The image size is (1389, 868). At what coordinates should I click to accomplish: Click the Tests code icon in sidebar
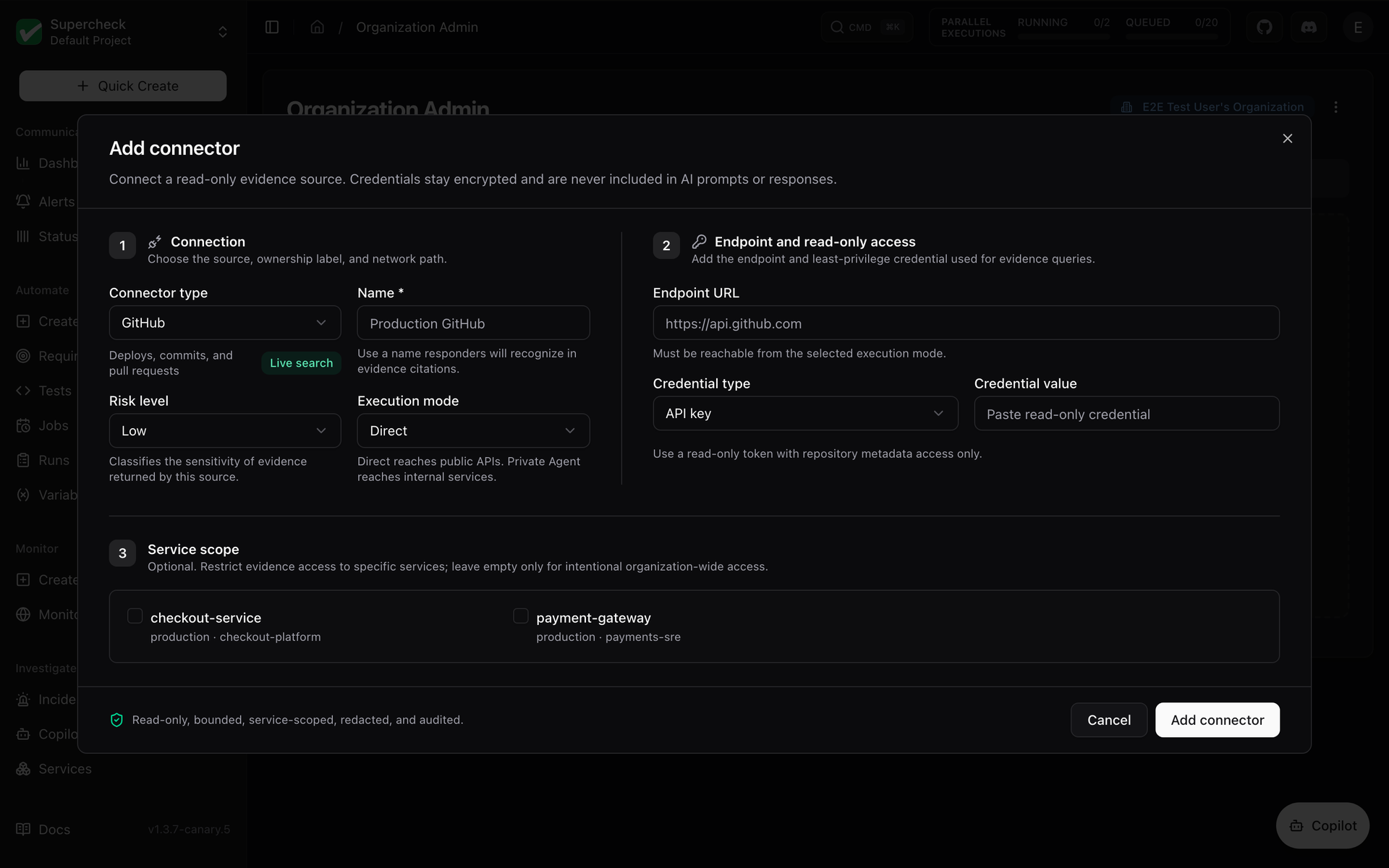pos(23,391)
